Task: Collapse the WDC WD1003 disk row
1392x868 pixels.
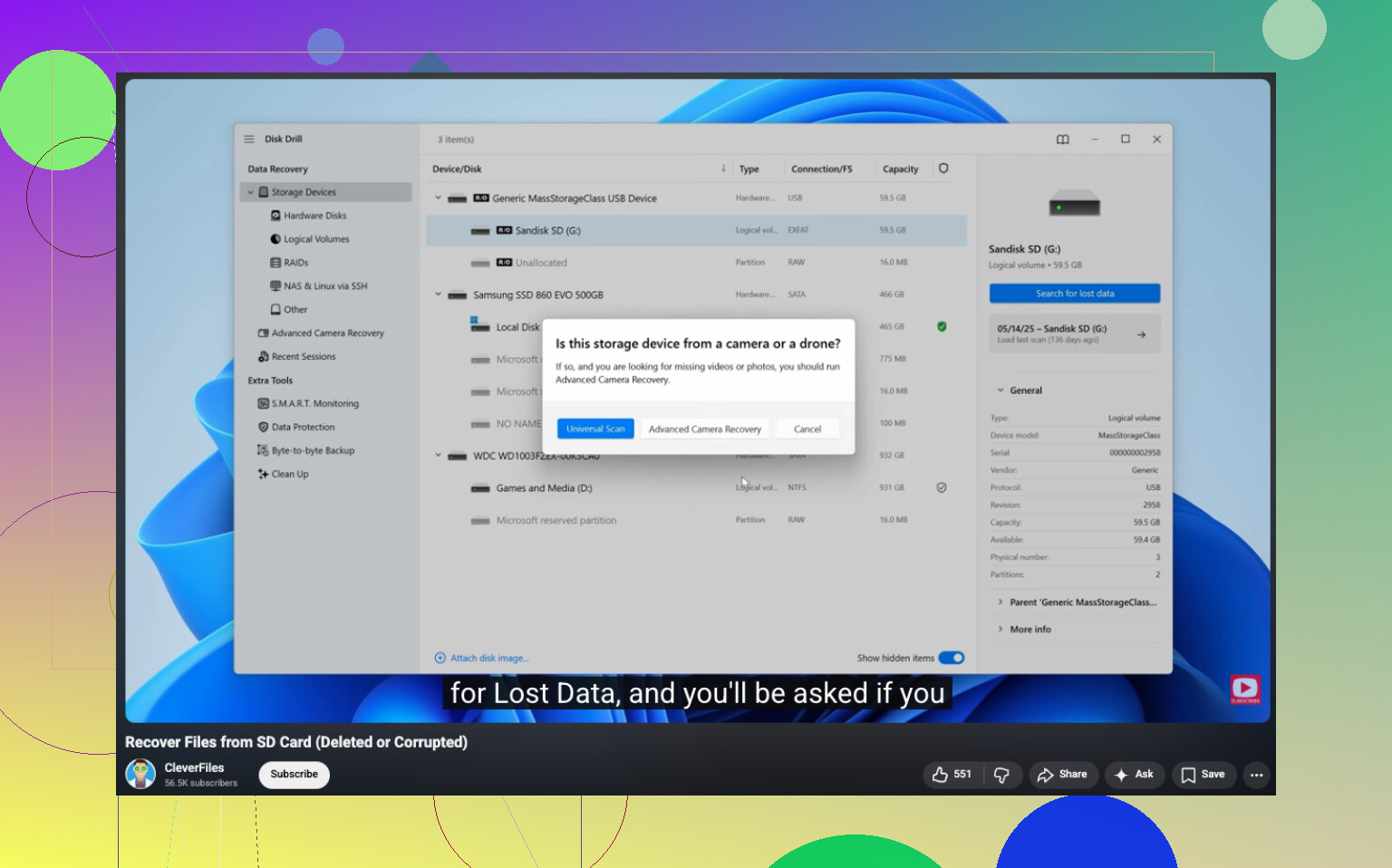Action: coord(439,456)
